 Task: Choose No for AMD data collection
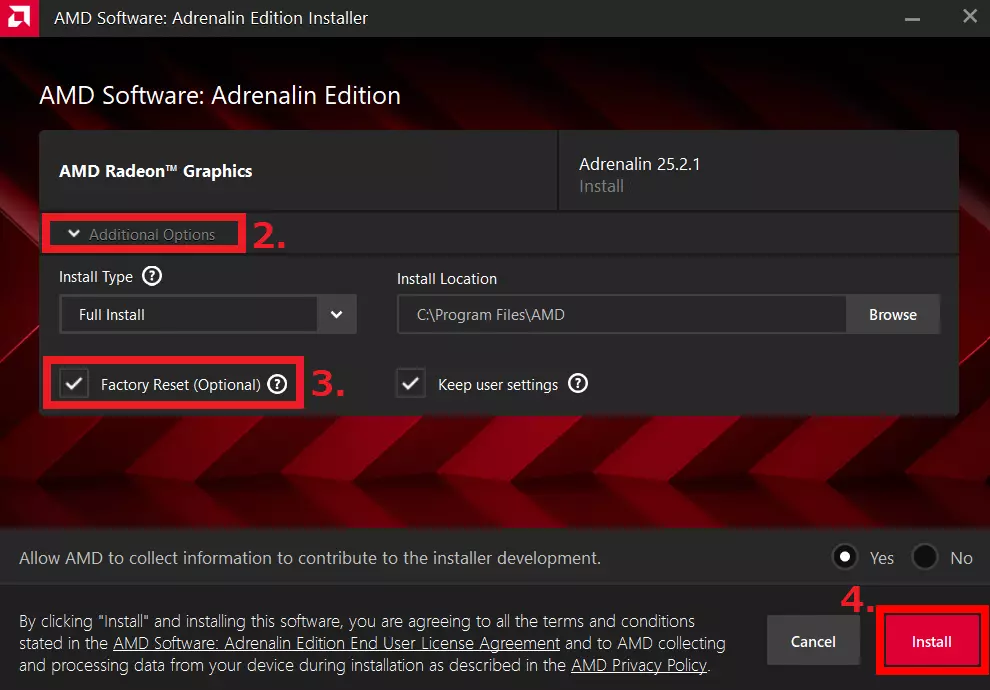pyautogui.click(x=925, y=557)
